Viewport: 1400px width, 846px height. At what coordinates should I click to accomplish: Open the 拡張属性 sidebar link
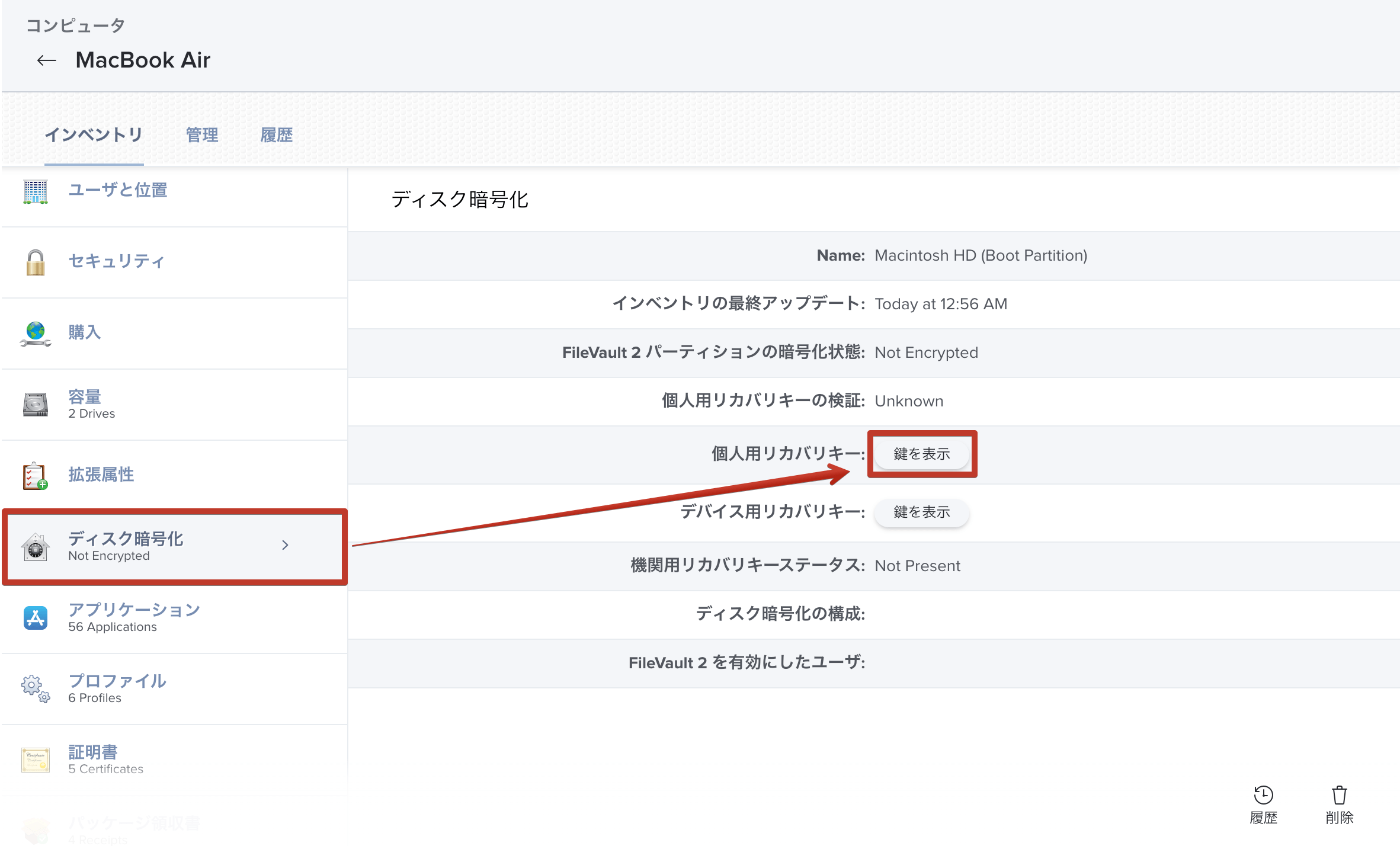click(x=101, y=475)
